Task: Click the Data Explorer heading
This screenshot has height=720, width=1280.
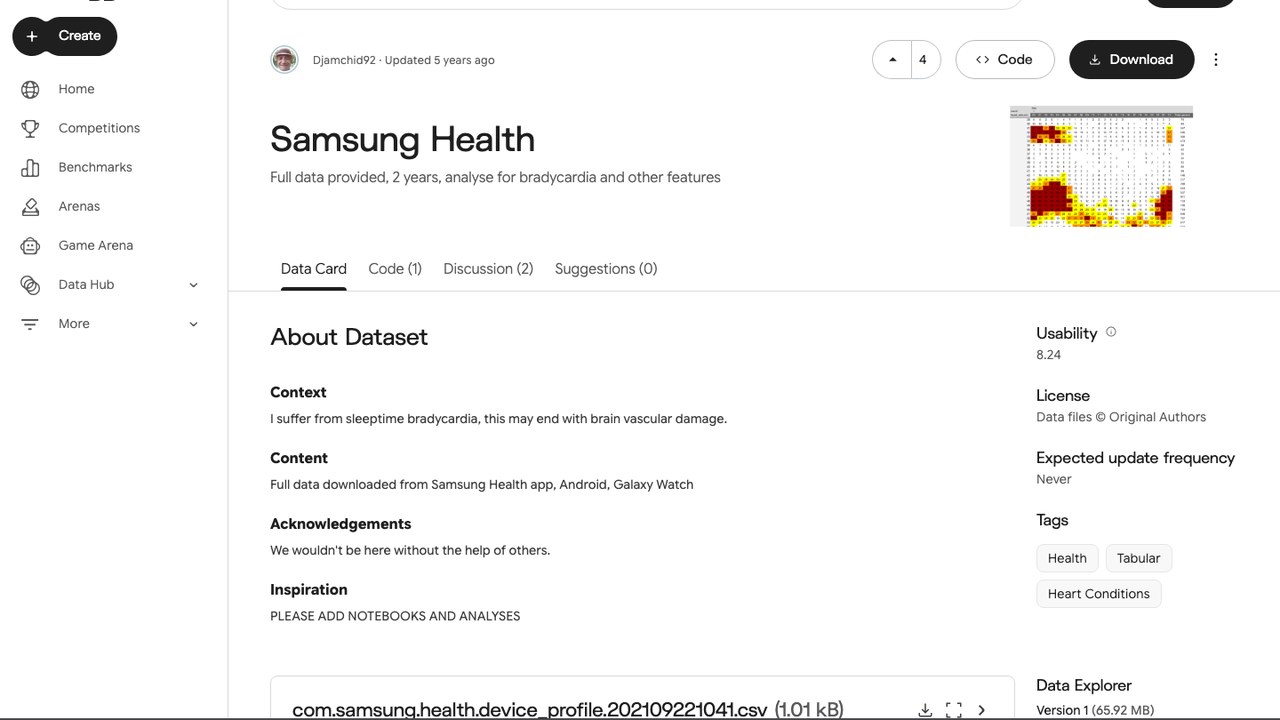Action: [x=1084, y=686]
